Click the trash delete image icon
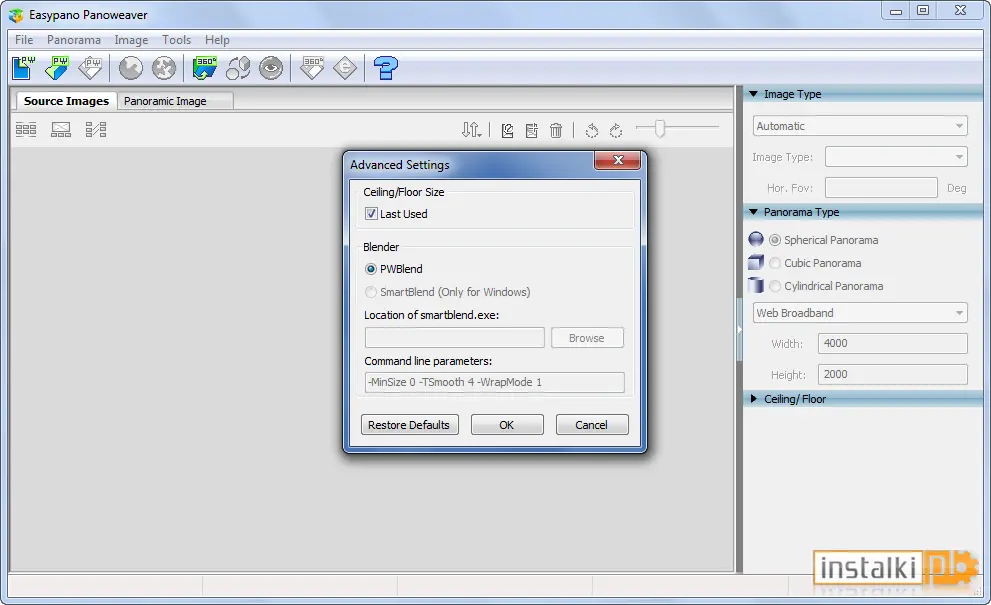The height and width of the screenshot is (605, 991). [x=556, y=130]
